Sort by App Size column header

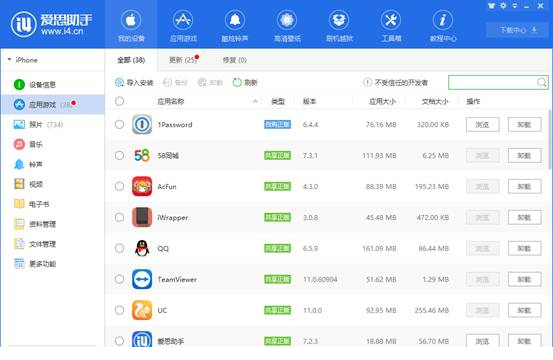click(382, 102)
